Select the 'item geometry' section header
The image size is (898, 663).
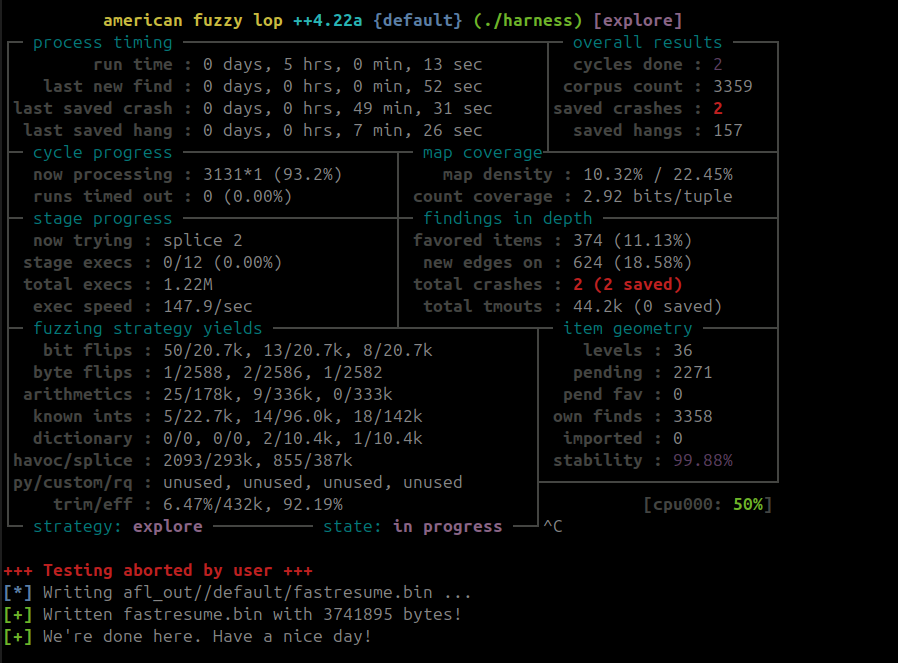coord(627,329)
